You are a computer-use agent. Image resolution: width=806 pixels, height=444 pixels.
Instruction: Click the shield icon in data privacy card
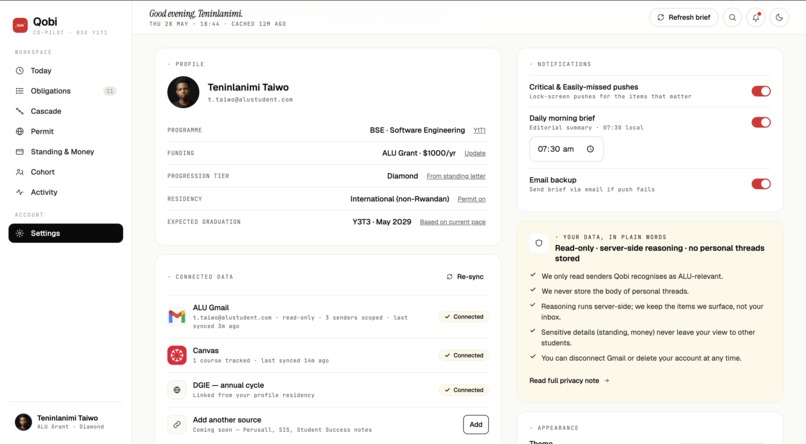[x=539, y=243]
